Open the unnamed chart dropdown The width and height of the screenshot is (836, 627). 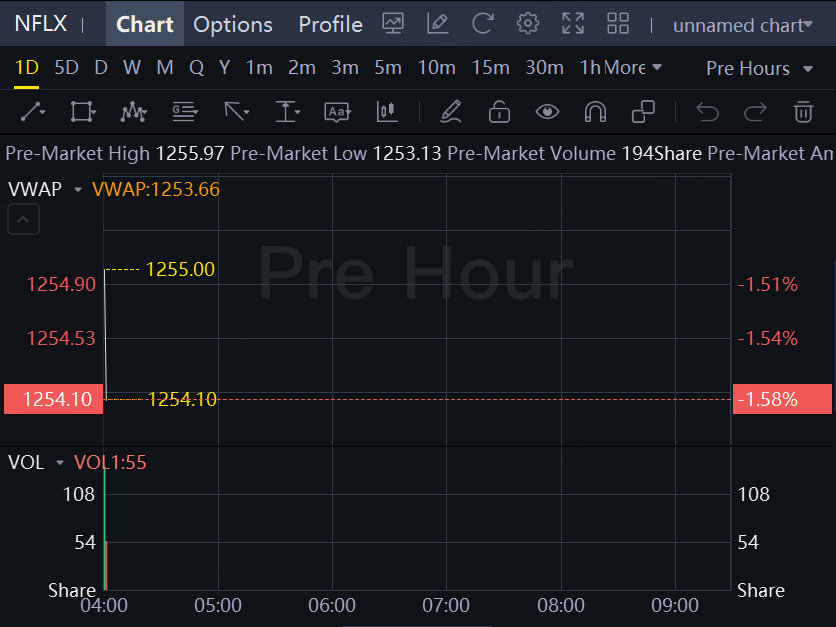[x=742, y=25]
